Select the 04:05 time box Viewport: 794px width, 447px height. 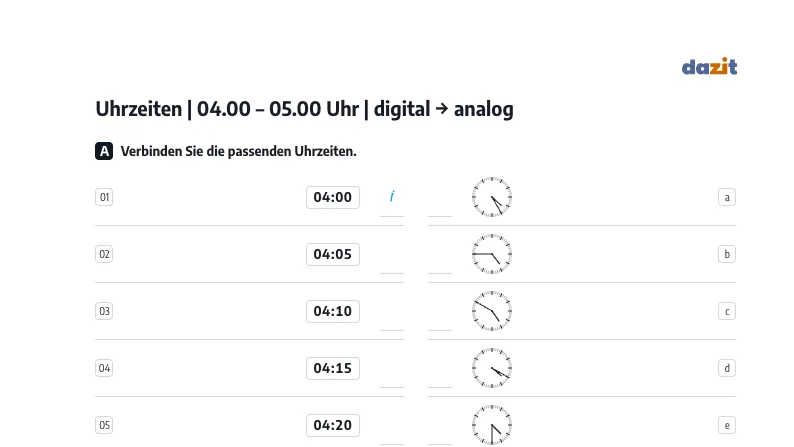[333, 254]
